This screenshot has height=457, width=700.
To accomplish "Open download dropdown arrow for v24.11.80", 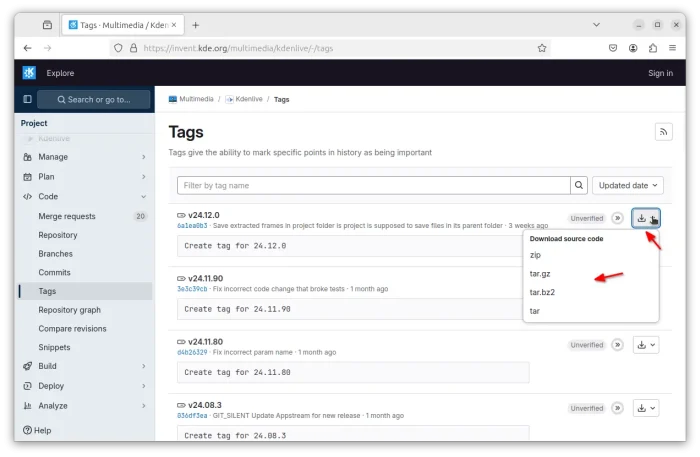I will (653, 345).
